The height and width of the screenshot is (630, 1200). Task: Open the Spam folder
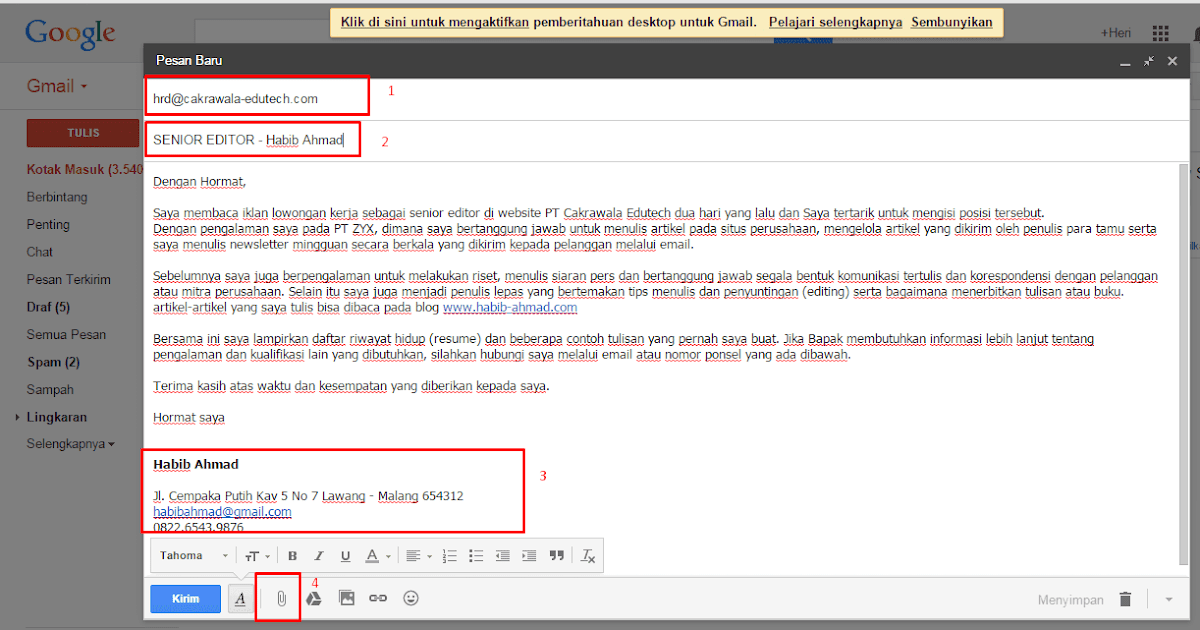pos(52,361)
